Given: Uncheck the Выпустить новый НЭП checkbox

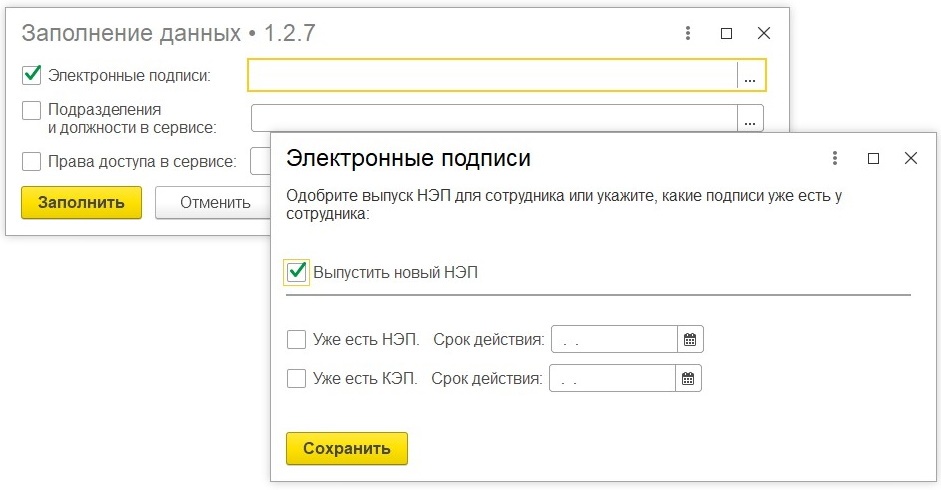Looking at the screenshot, I should pyautogui.click(x=297, y=273).
